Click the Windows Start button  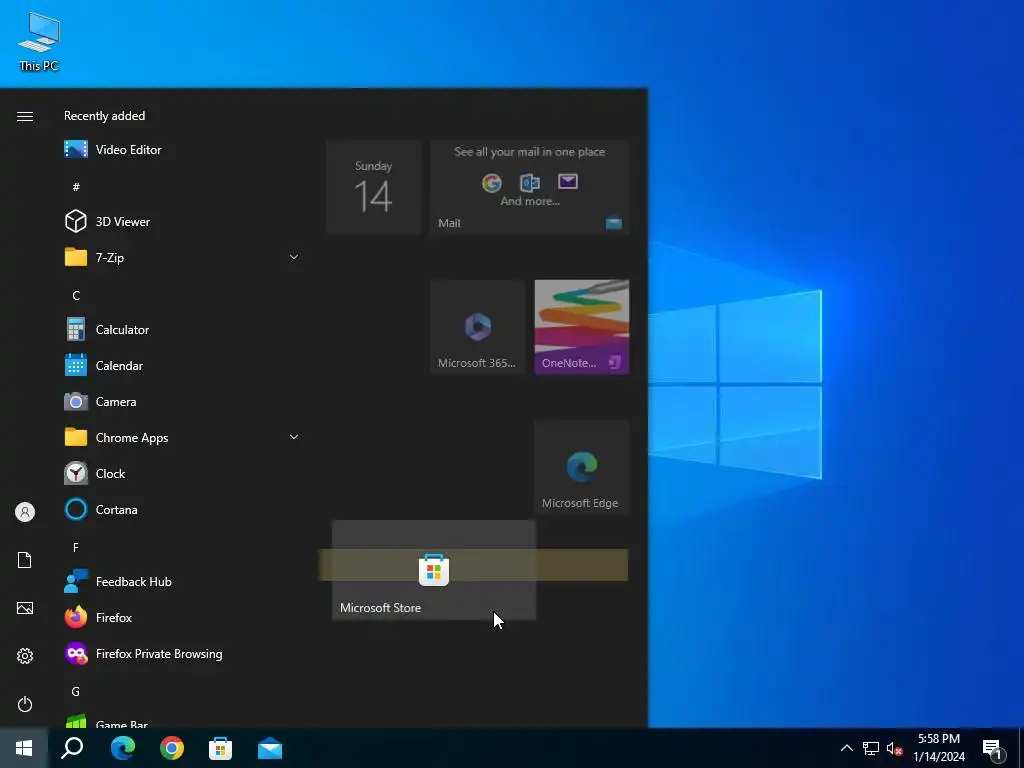coord(24,748)
